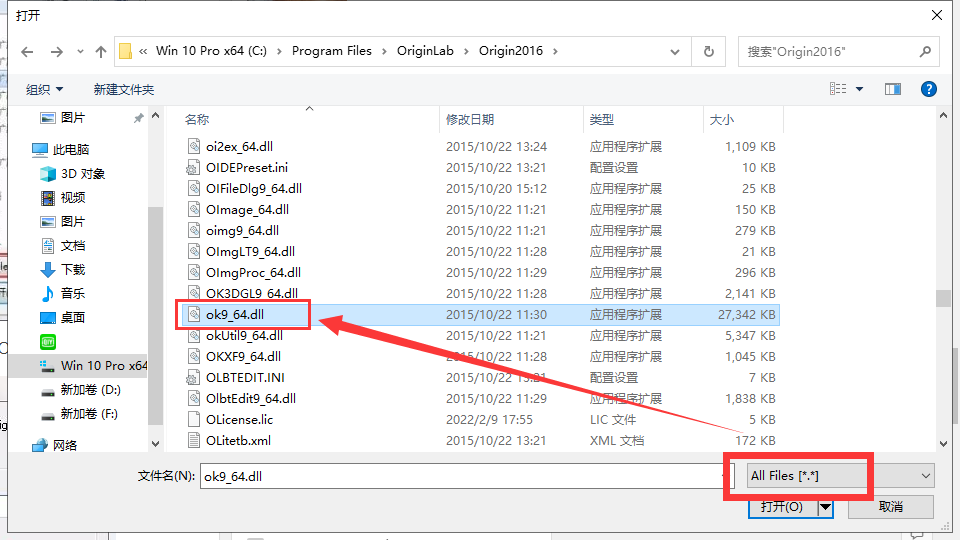Refresh the folder view
Screen dimensions: 960x540
(x=708, y=52)
